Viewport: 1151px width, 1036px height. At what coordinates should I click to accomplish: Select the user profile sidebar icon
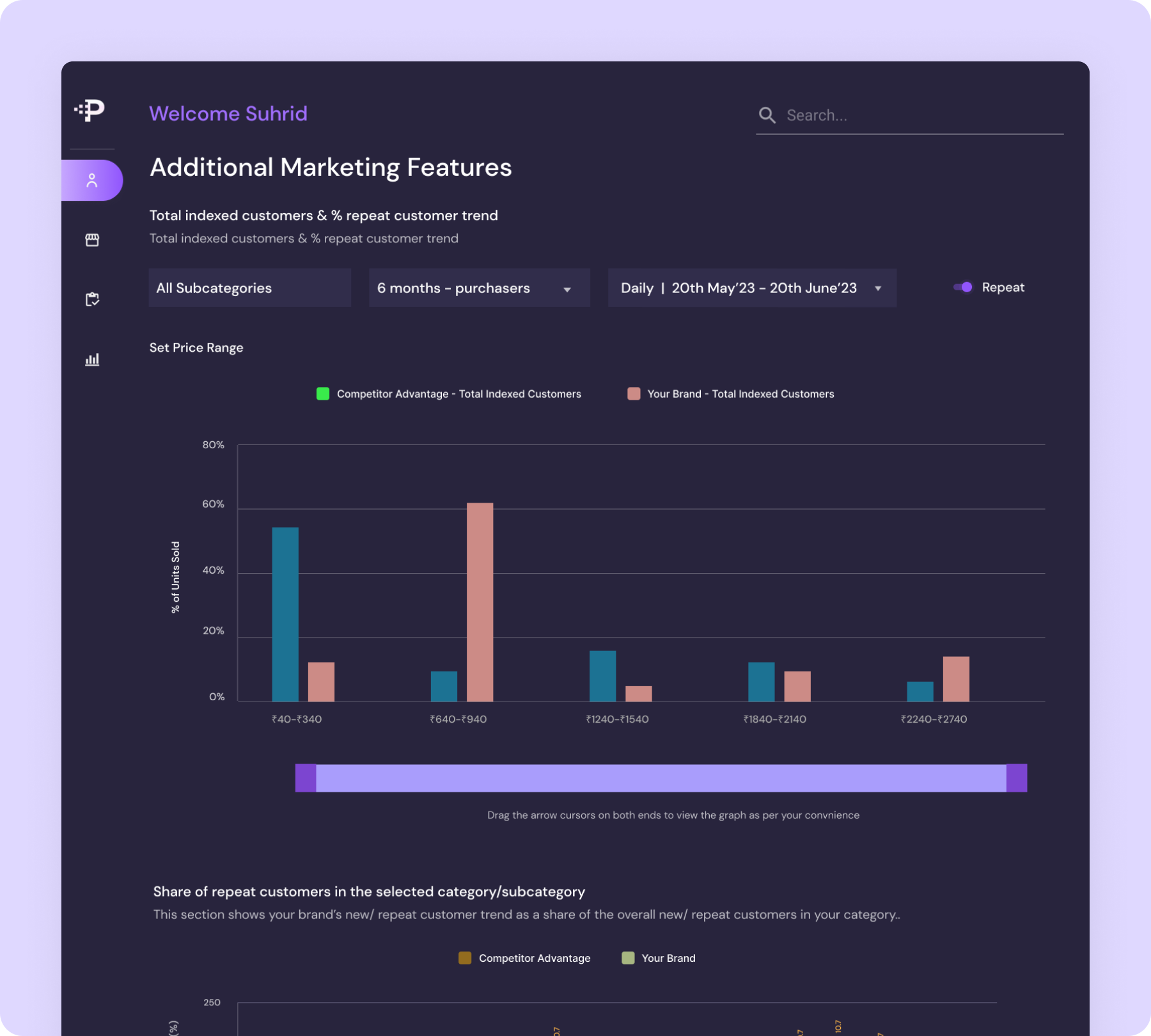tap(92, 180)
